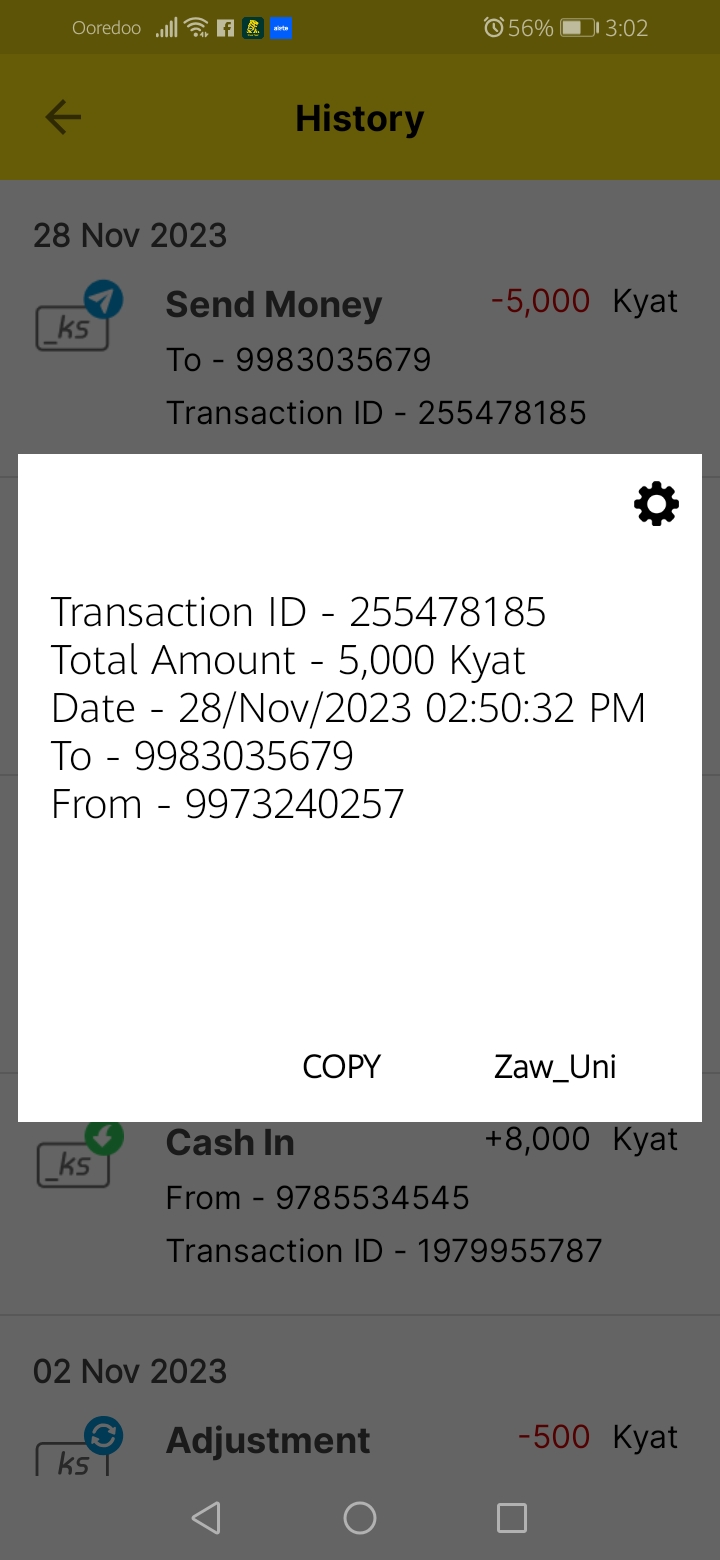
Task: Tap the Wi-Fi status icon
Action: pos(196,28)
